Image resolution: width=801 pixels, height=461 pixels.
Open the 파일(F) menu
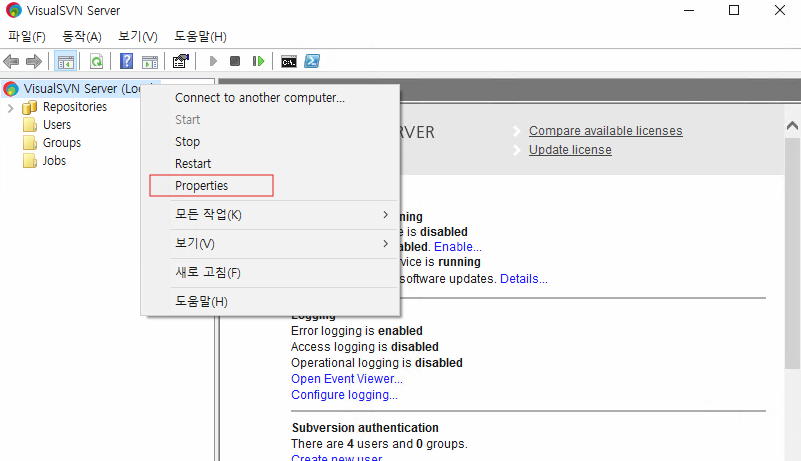pos(27,36)
